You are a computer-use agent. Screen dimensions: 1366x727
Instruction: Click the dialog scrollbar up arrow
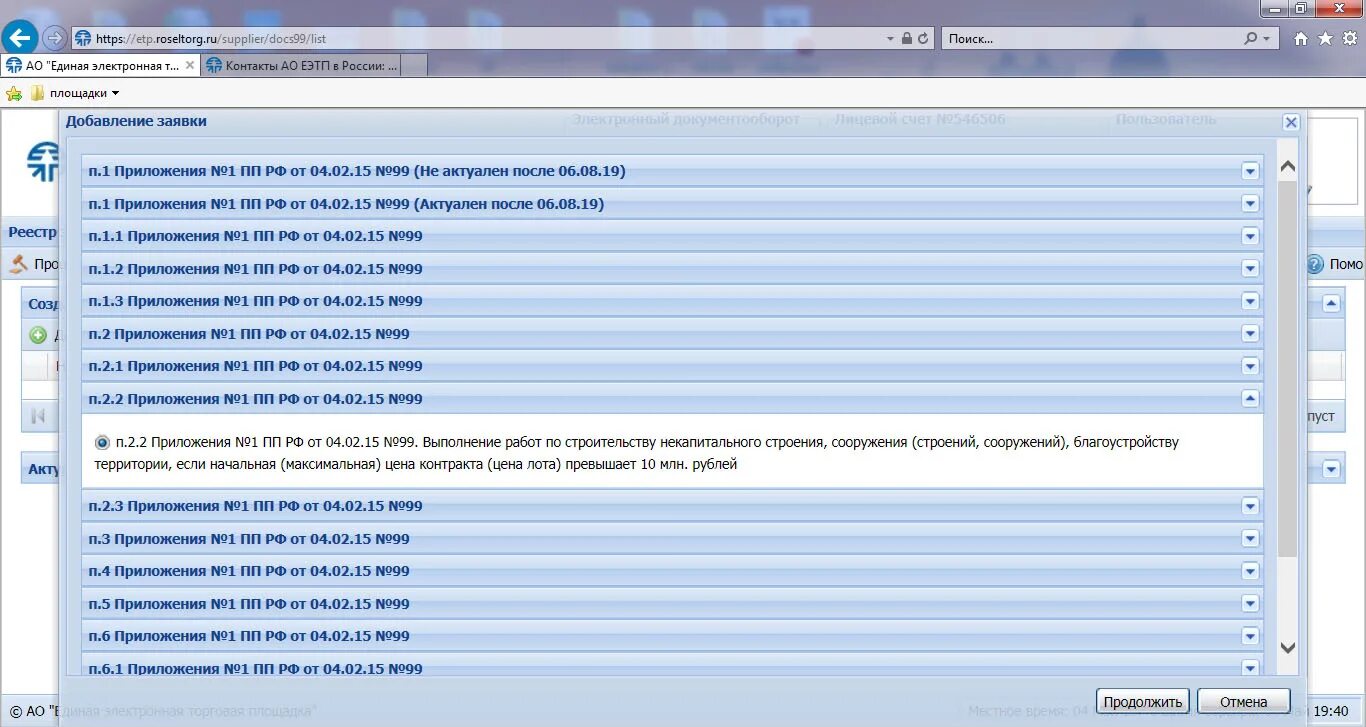tap(1288, 168)
